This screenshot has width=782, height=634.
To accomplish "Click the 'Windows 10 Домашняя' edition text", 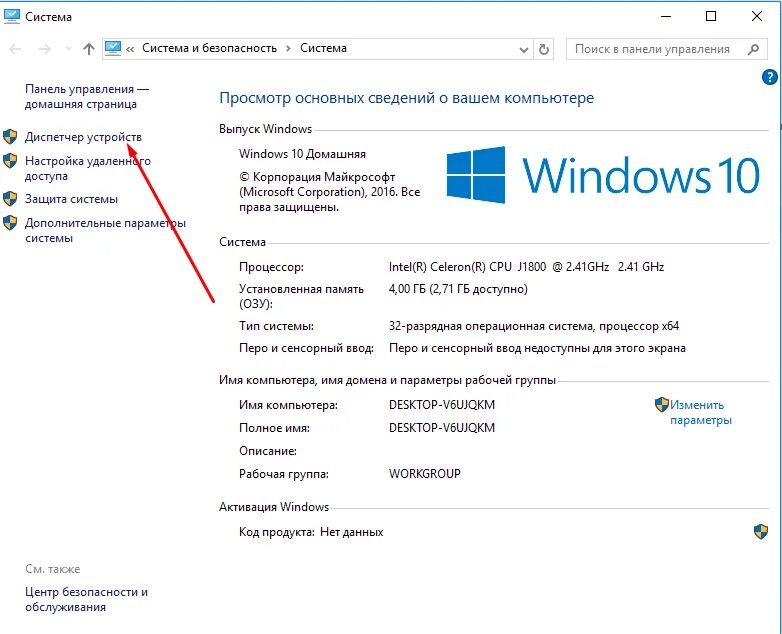I will point(302,154).
